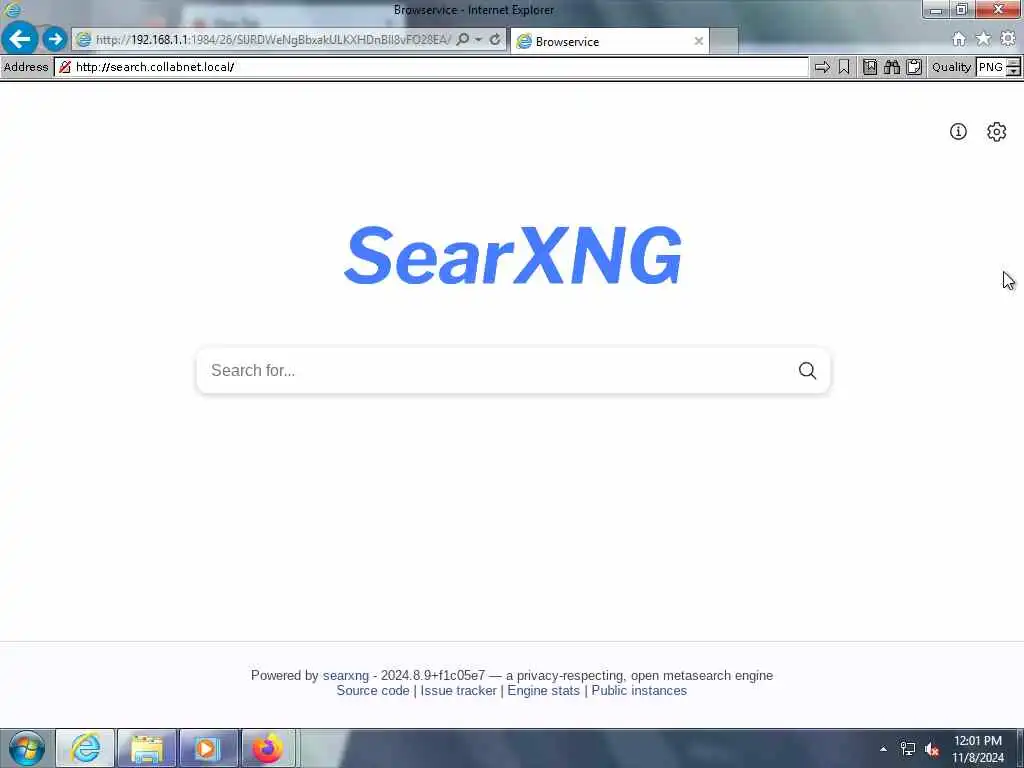
Task: Open the Windows Start menu
Action: pyautogui.click(x=27, y=748)
